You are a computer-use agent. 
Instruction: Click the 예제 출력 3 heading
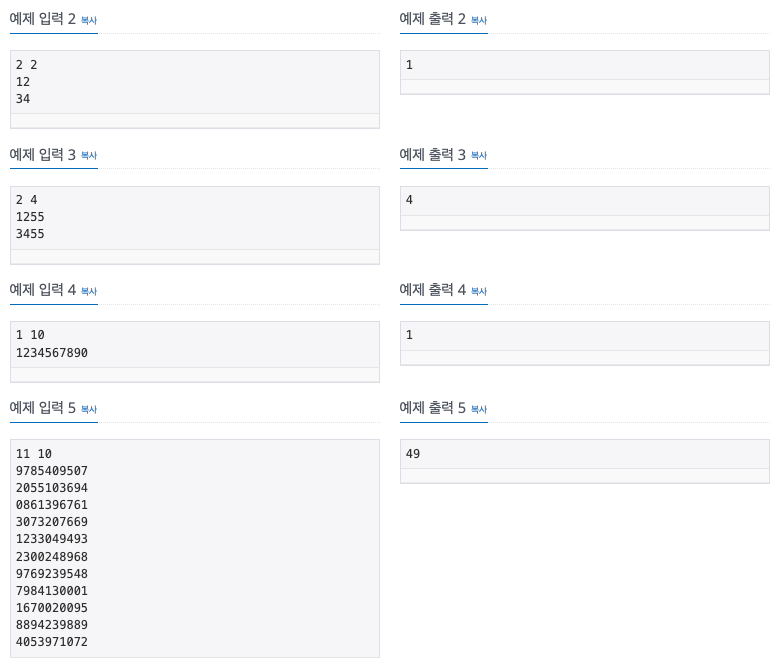[x=433, y=155]
